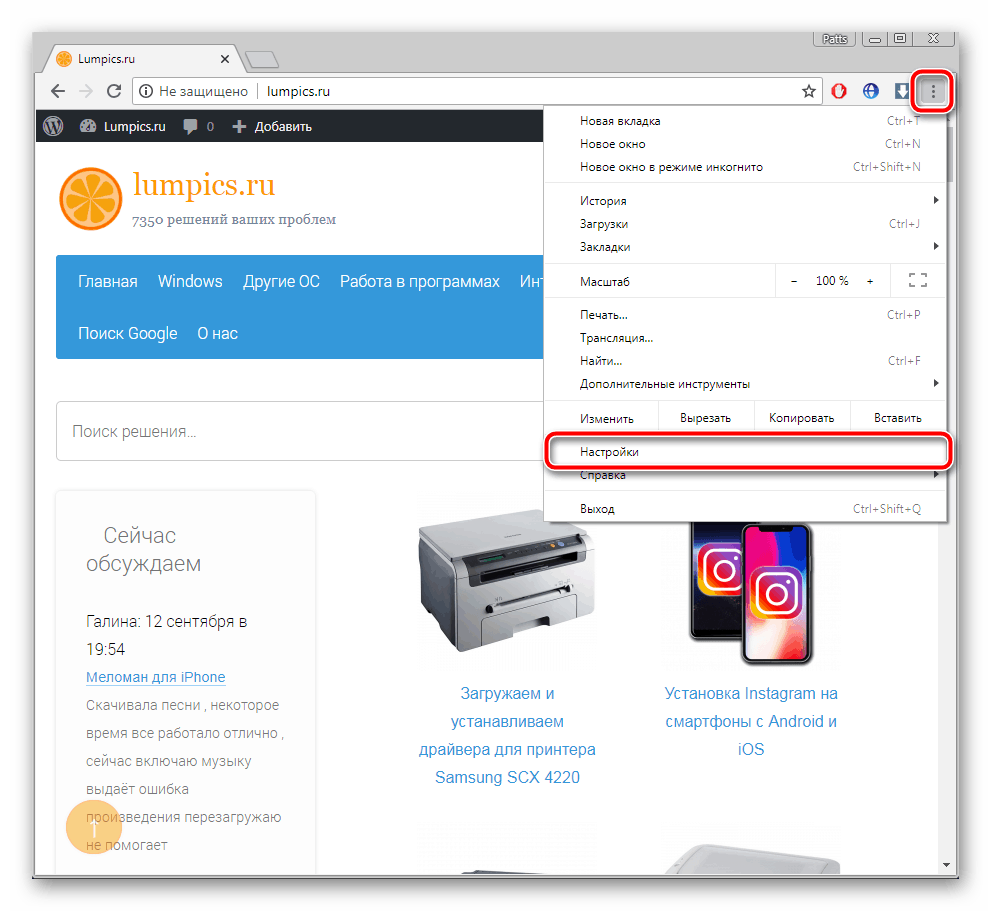Click 'Копировать' in the edit row

(801, 418)
